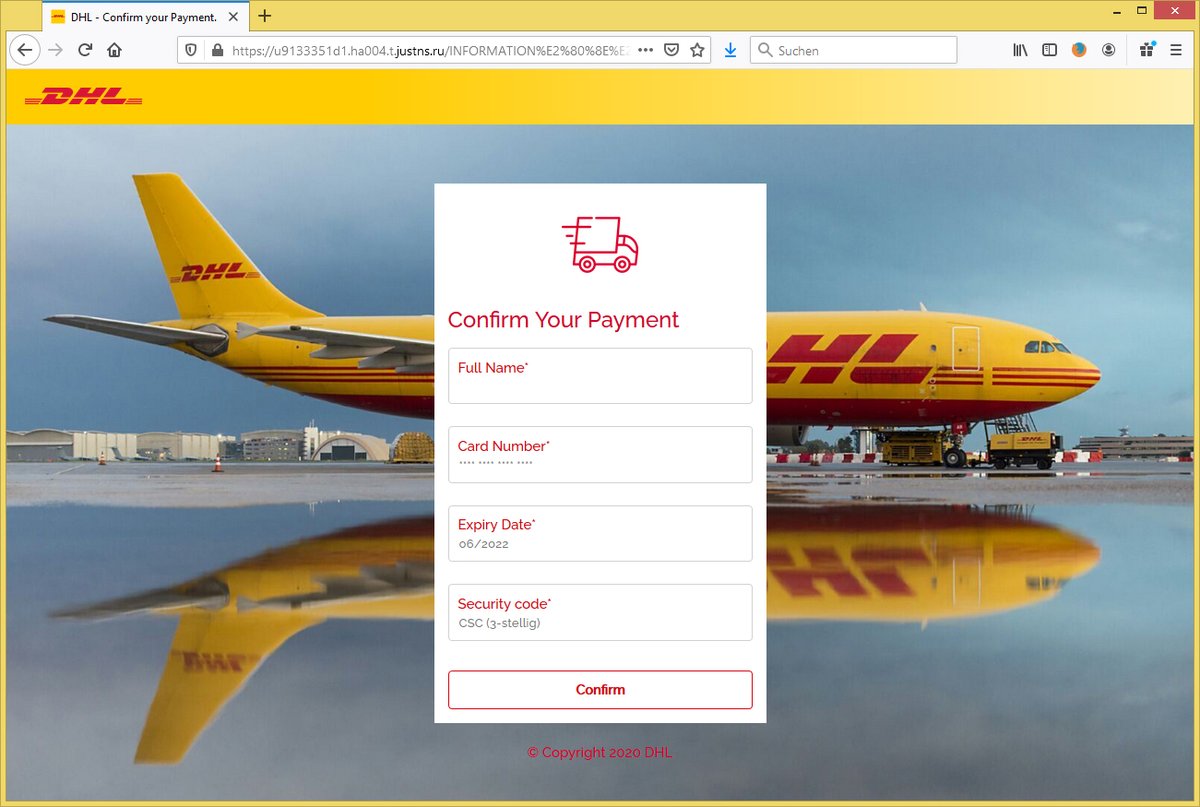The width and height of the screenshot is (1200, 807).
Task: Click the Confirm button
Action: 600,690
